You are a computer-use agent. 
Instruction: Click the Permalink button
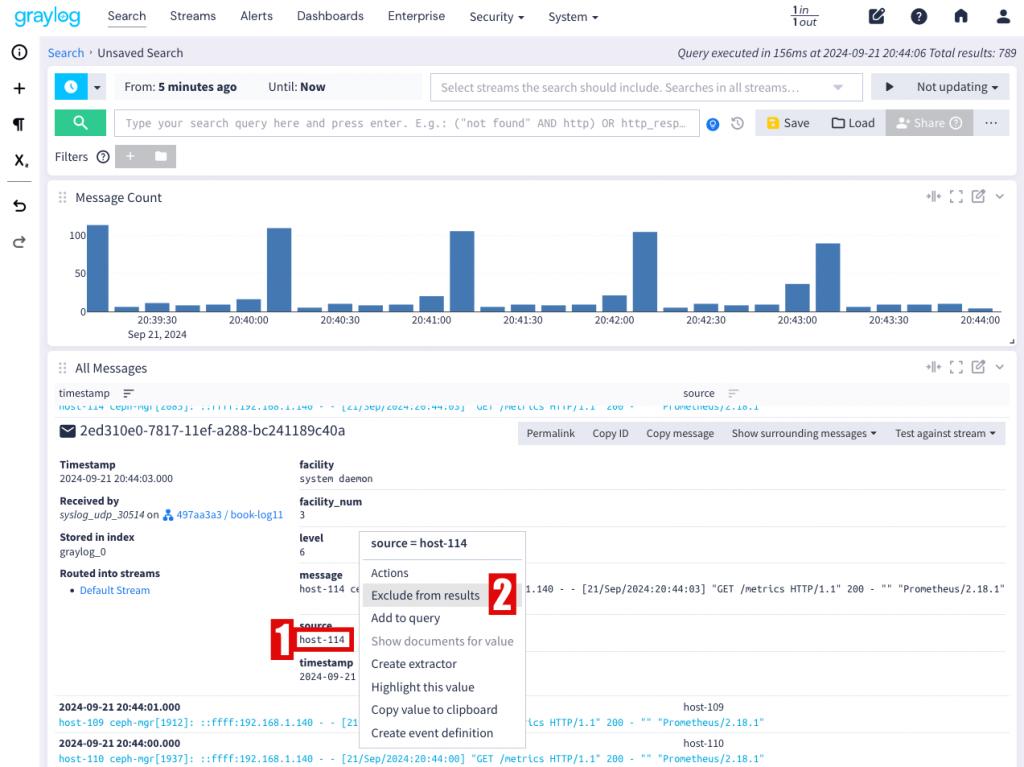pos(551,433)
